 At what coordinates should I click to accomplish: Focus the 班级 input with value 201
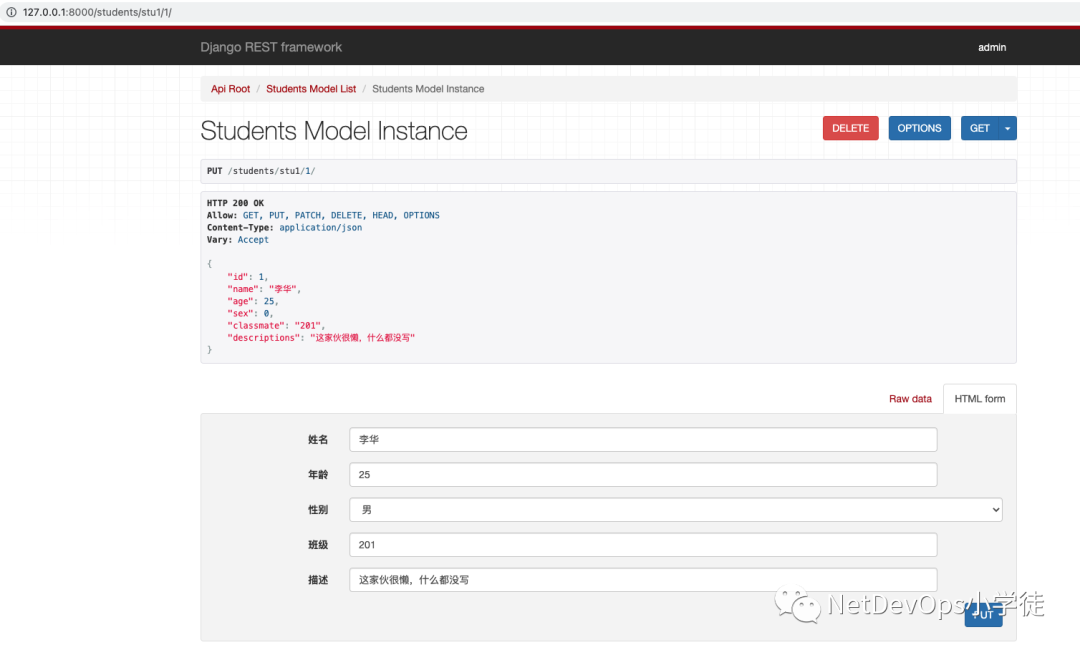click(x=643, y=545)
